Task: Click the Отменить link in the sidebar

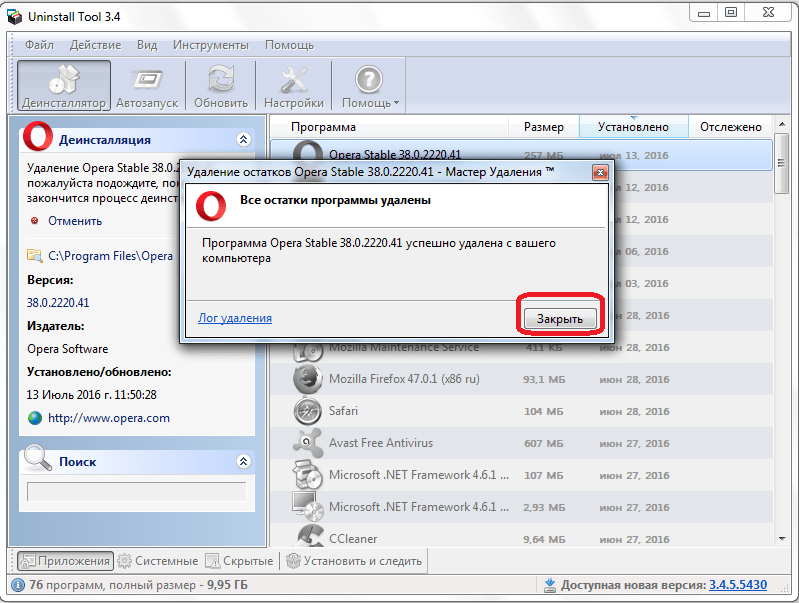Action: (75, 221)
